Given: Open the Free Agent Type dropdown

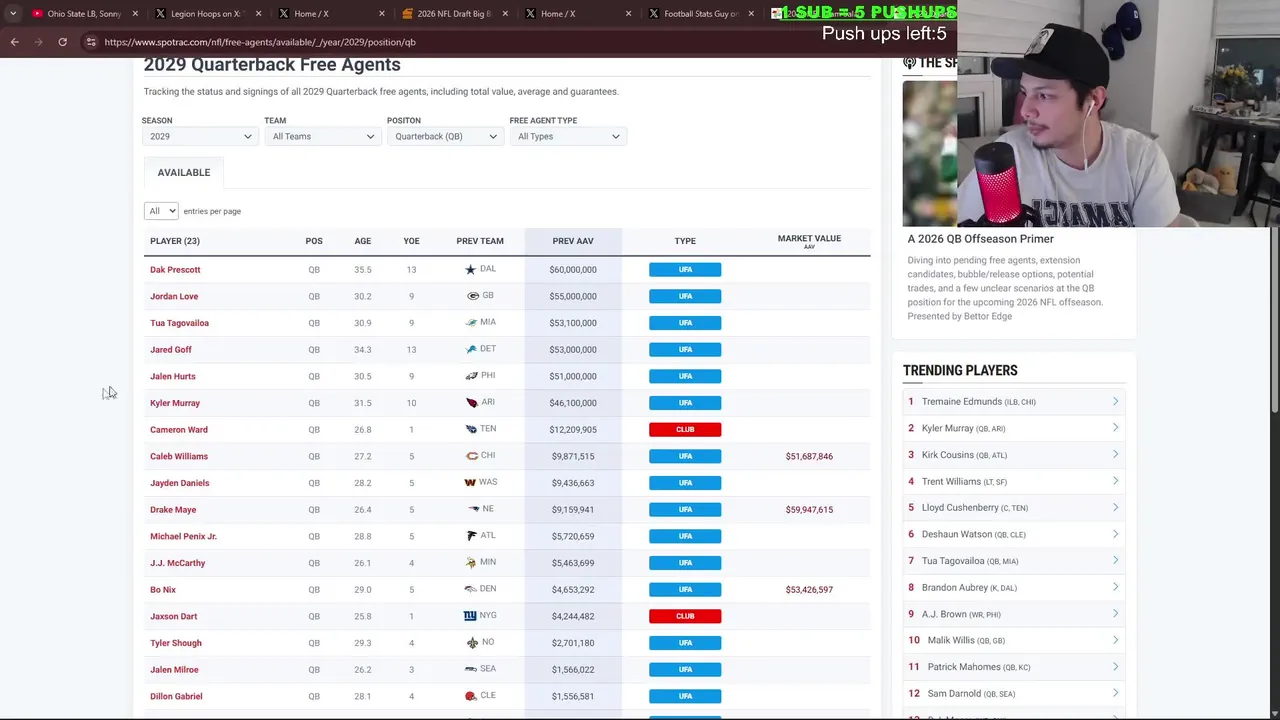Looking at the screenshot, I should (x=568, y=136).
